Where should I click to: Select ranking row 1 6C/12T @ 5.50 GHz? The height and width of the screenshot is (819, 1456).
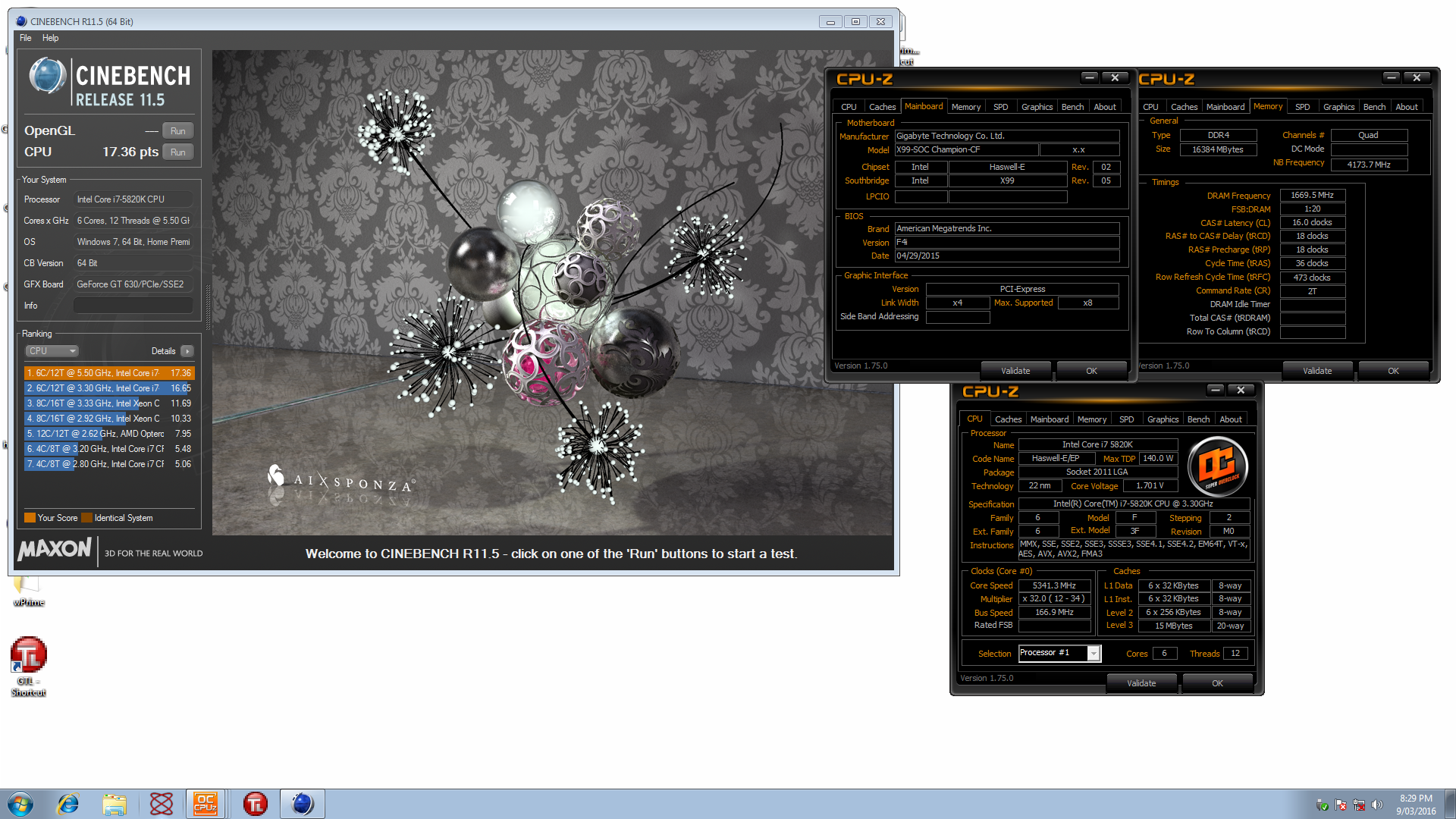[x=109, y=373]
